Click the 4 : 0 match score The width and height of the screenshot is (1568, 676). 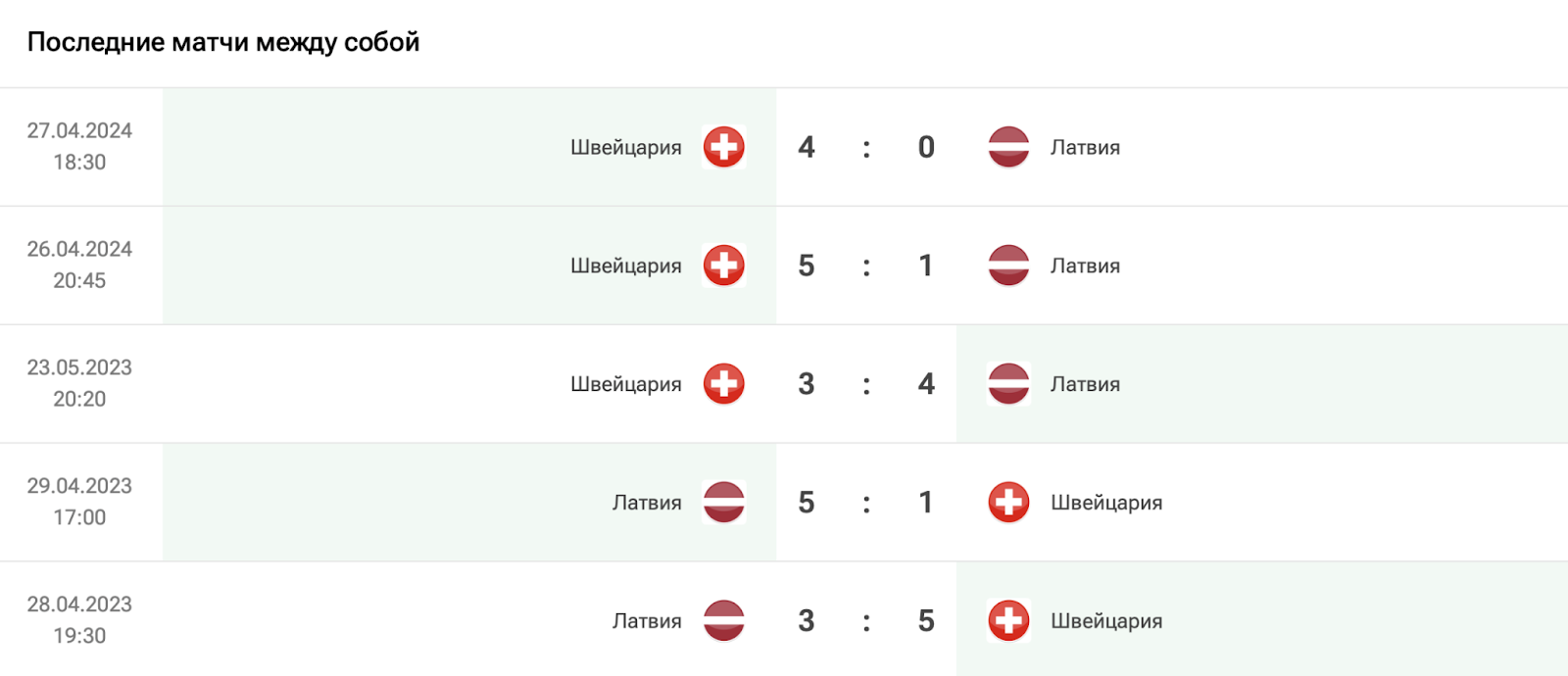tap(866, 148)
